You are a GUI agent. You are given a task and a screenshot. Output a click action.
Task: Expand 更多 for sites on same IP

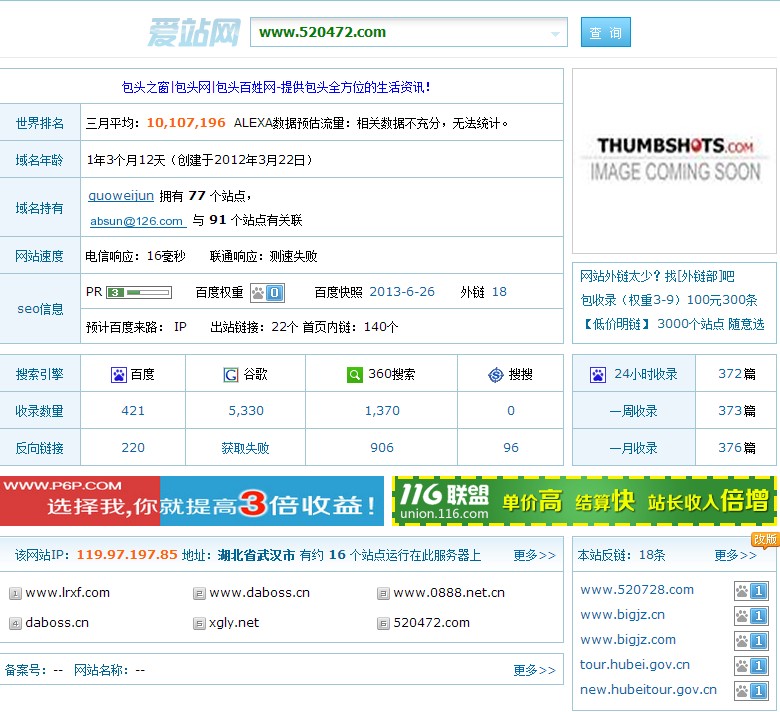pos(534,555)
